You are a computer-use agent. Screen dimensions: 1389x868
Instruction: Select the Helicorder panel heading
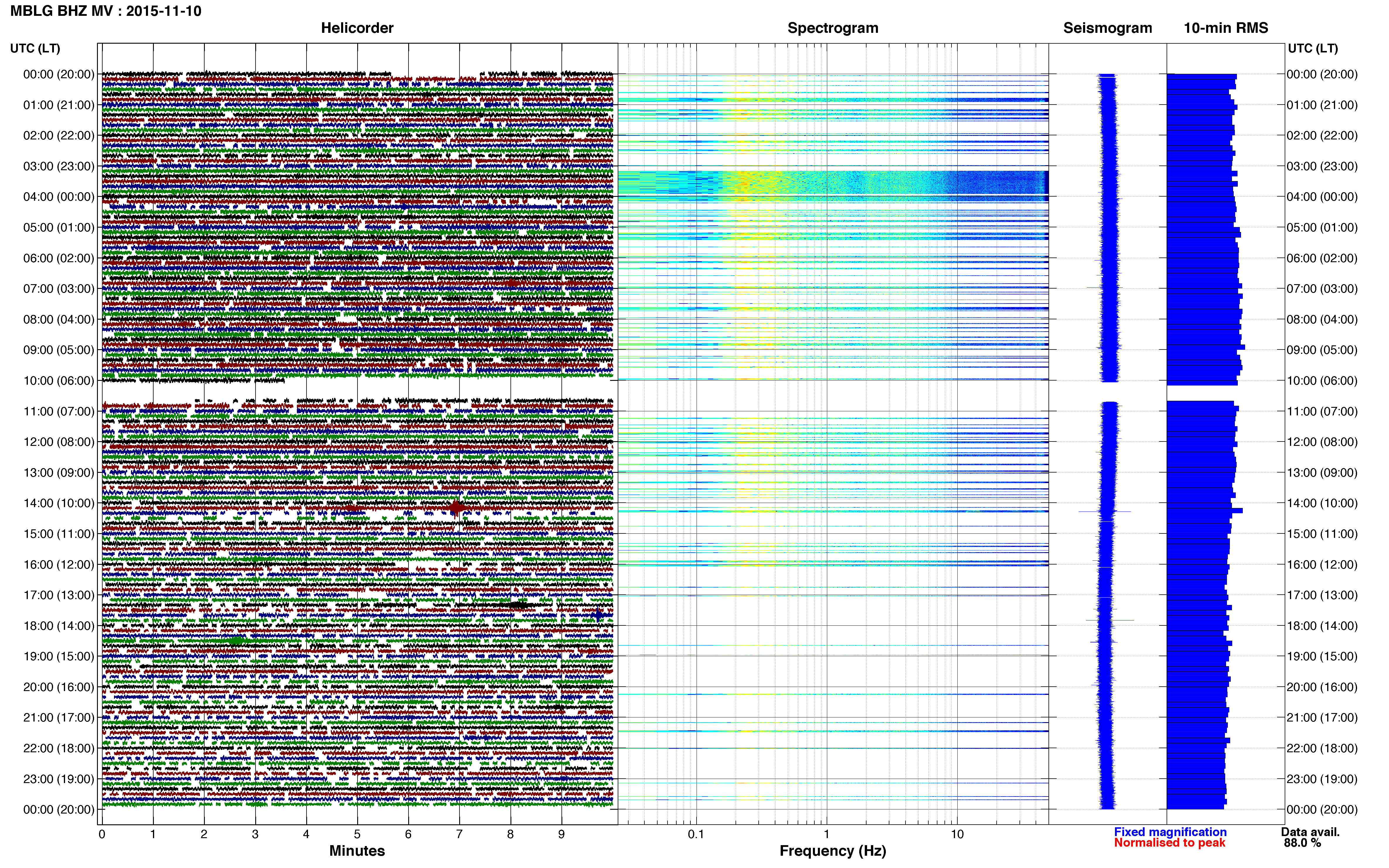357,28
